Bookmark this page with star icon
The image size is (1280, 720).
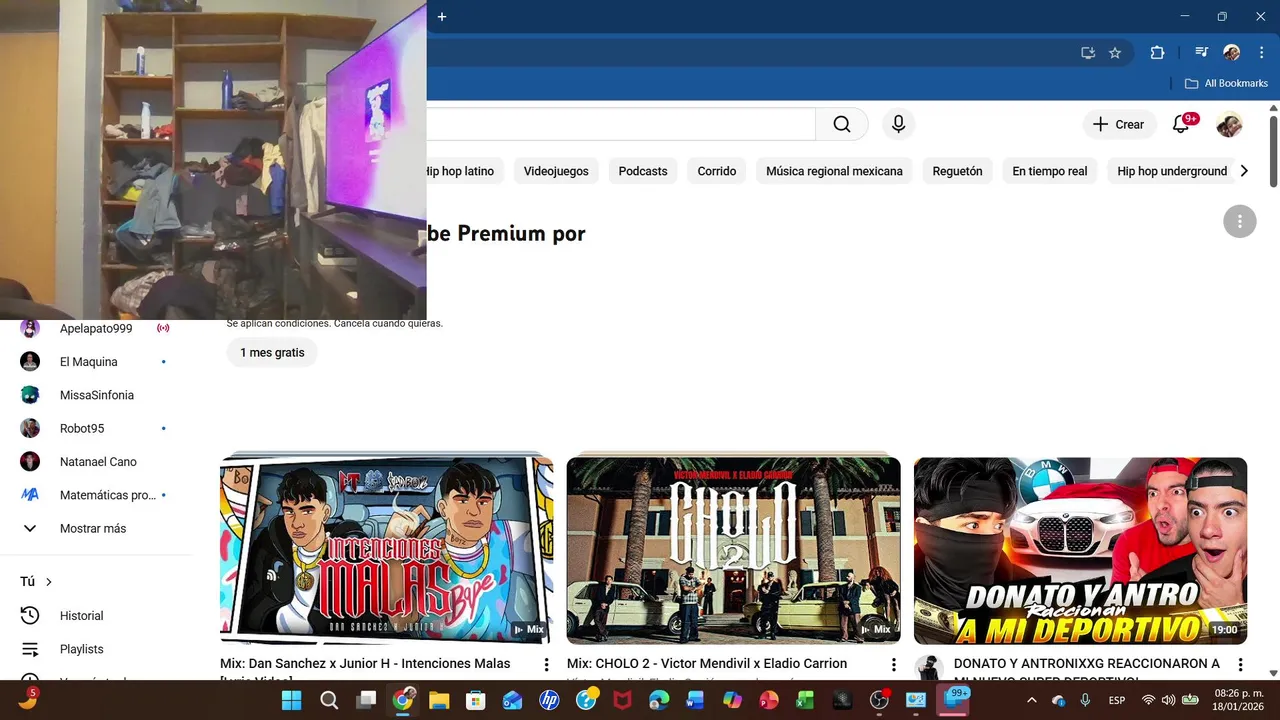pos(1115,53)
